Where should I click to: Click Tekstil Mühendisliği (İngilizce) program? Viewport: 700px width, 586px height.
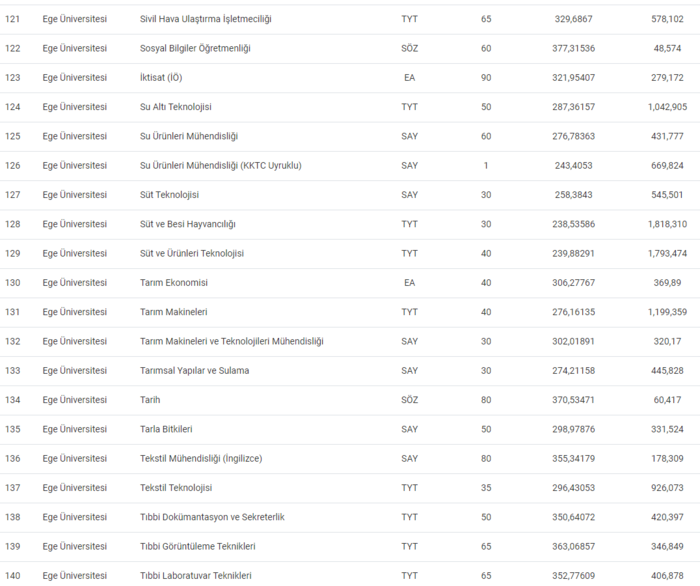coord(201,459)
